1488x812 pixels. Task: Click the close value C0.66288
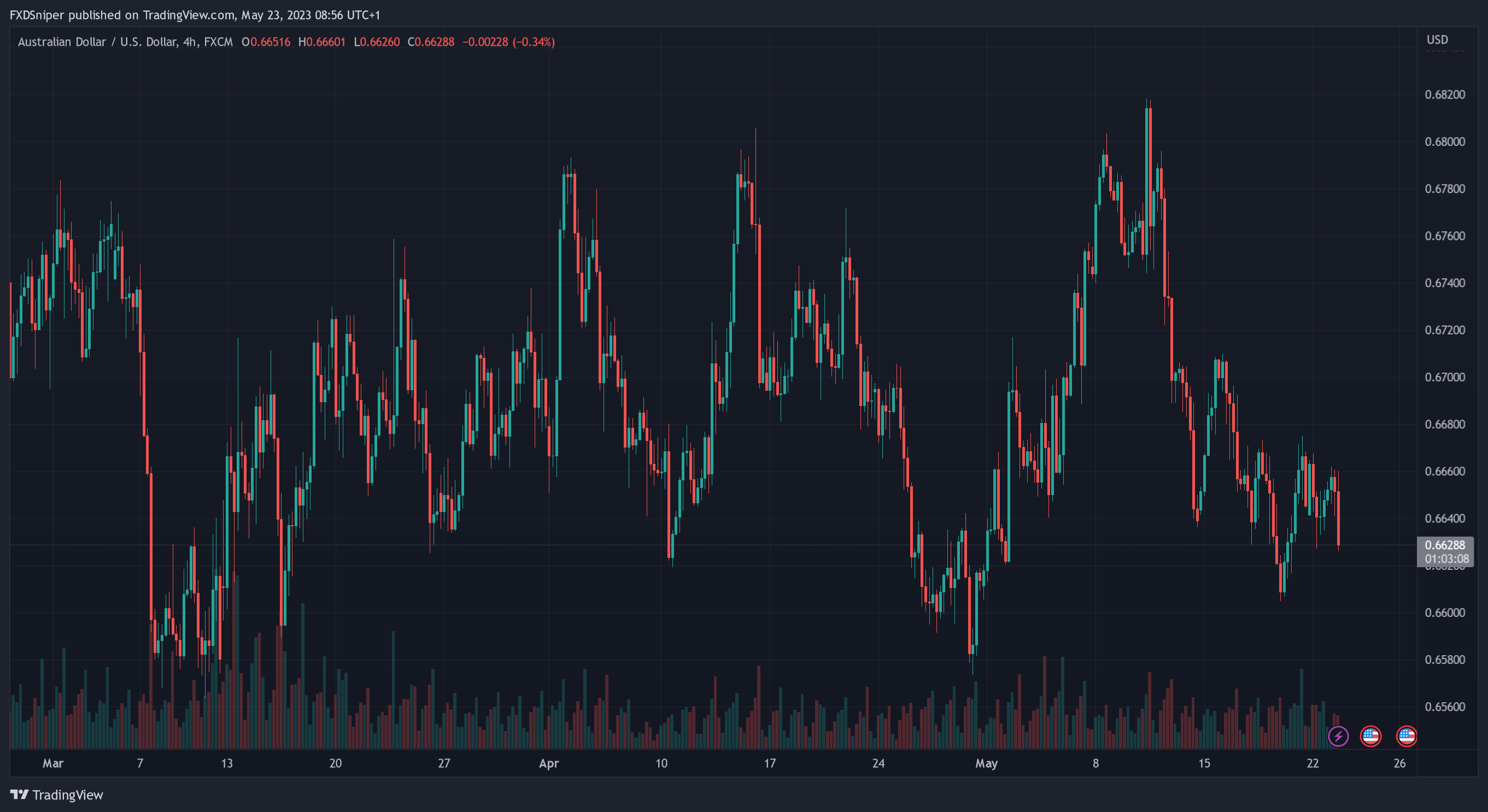431,42
